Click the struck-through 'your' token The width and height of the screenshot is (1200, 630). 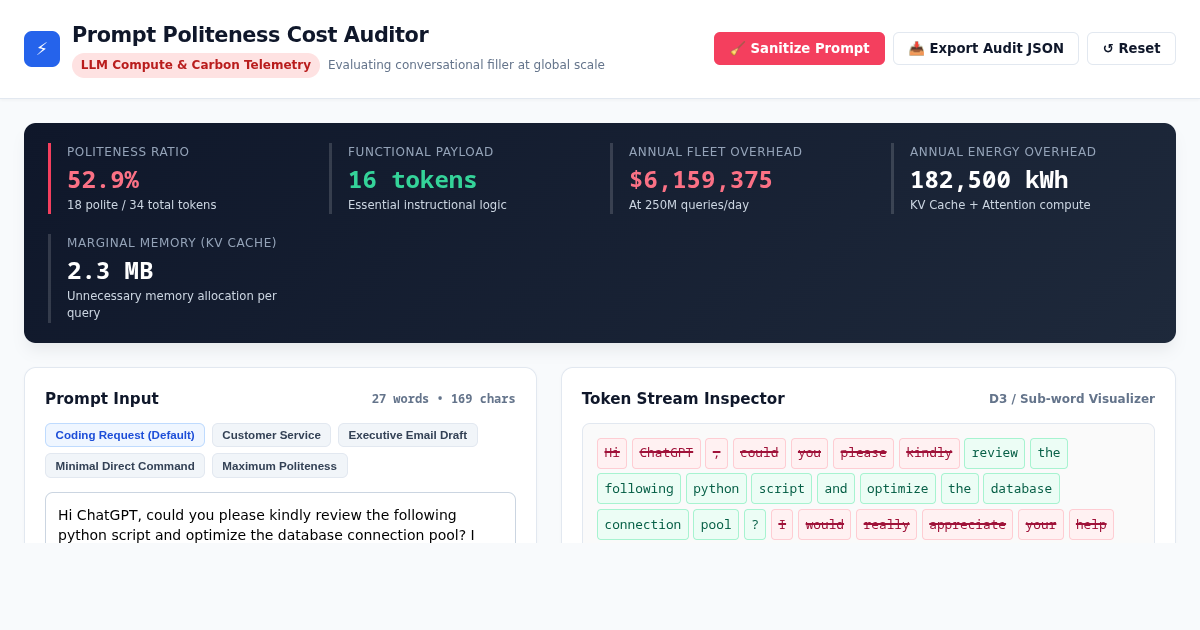click(x=1041, y=525)
